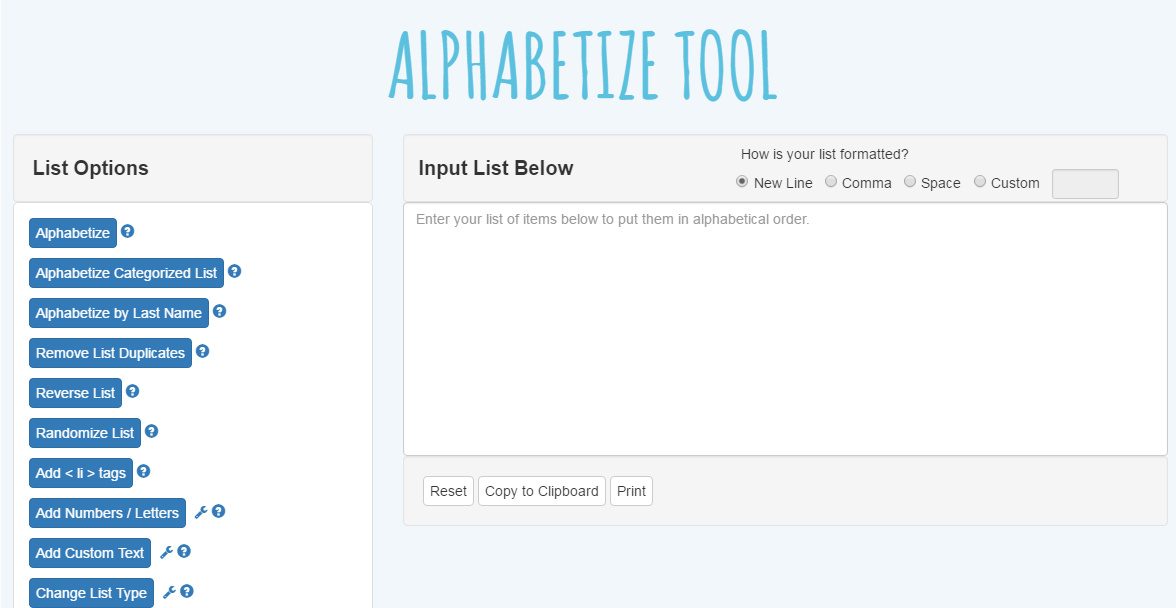This screenshot has height=608, width=1176.
Task: Select the Custom format radio button
Action: point(980,182)
